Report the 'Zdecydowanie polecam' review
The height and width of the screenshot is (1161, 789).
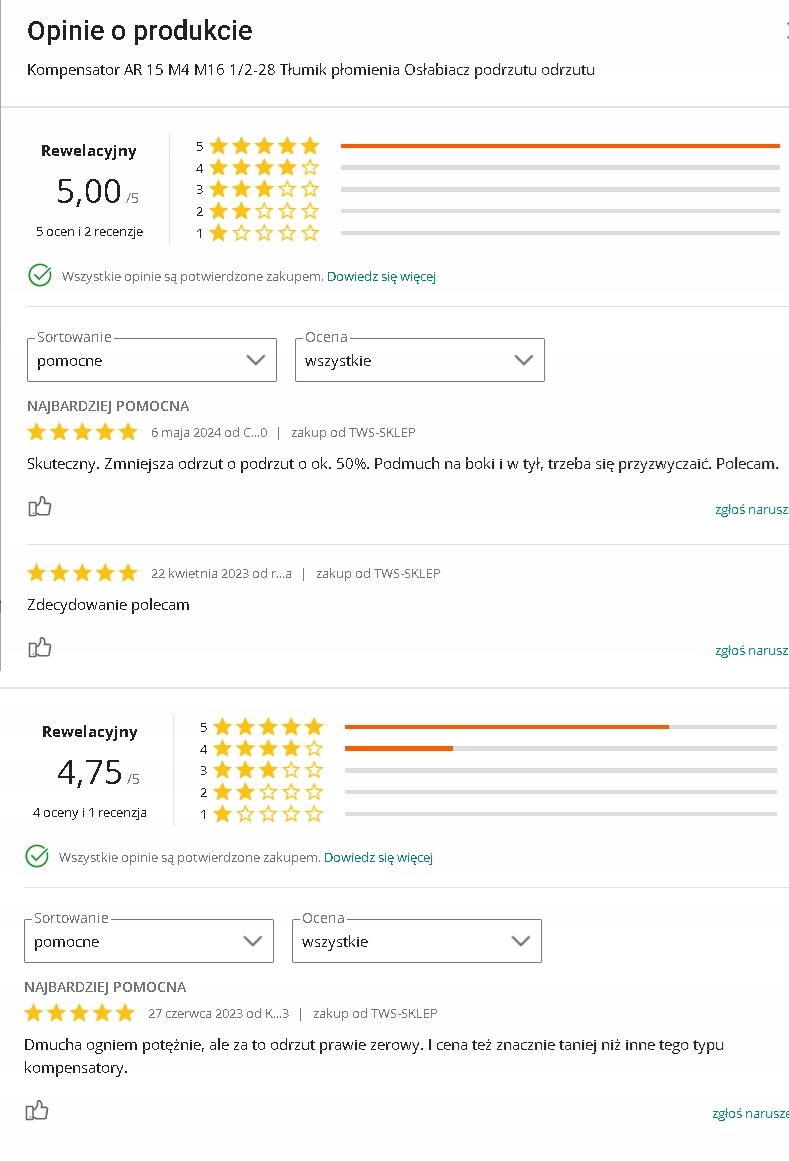pyautogui.click(x=751, y=650)
